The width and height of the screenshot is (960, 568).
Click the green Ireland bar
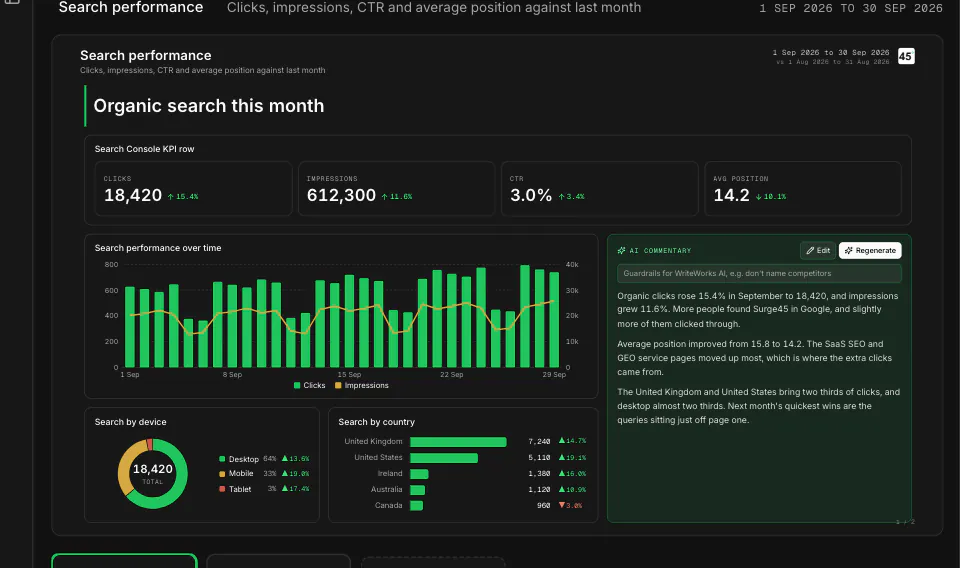coord(419,474)
